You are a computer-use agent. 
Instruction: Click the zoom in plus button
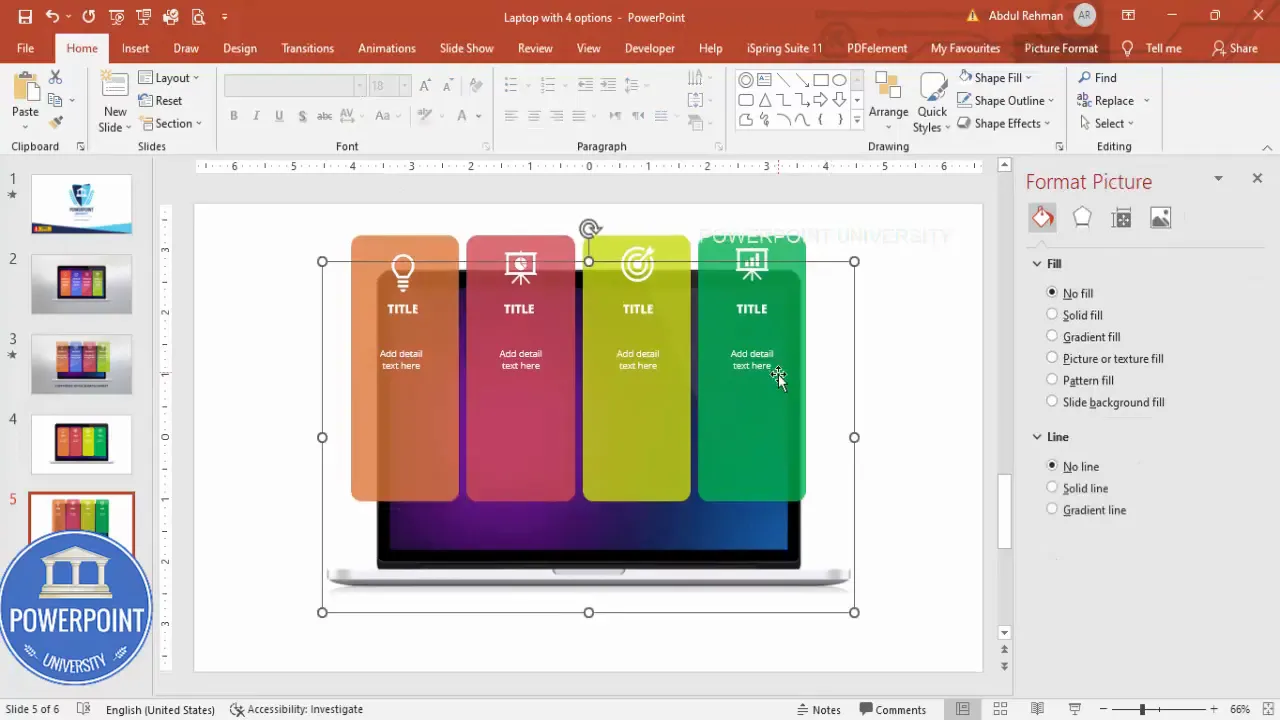point(1216,709)
